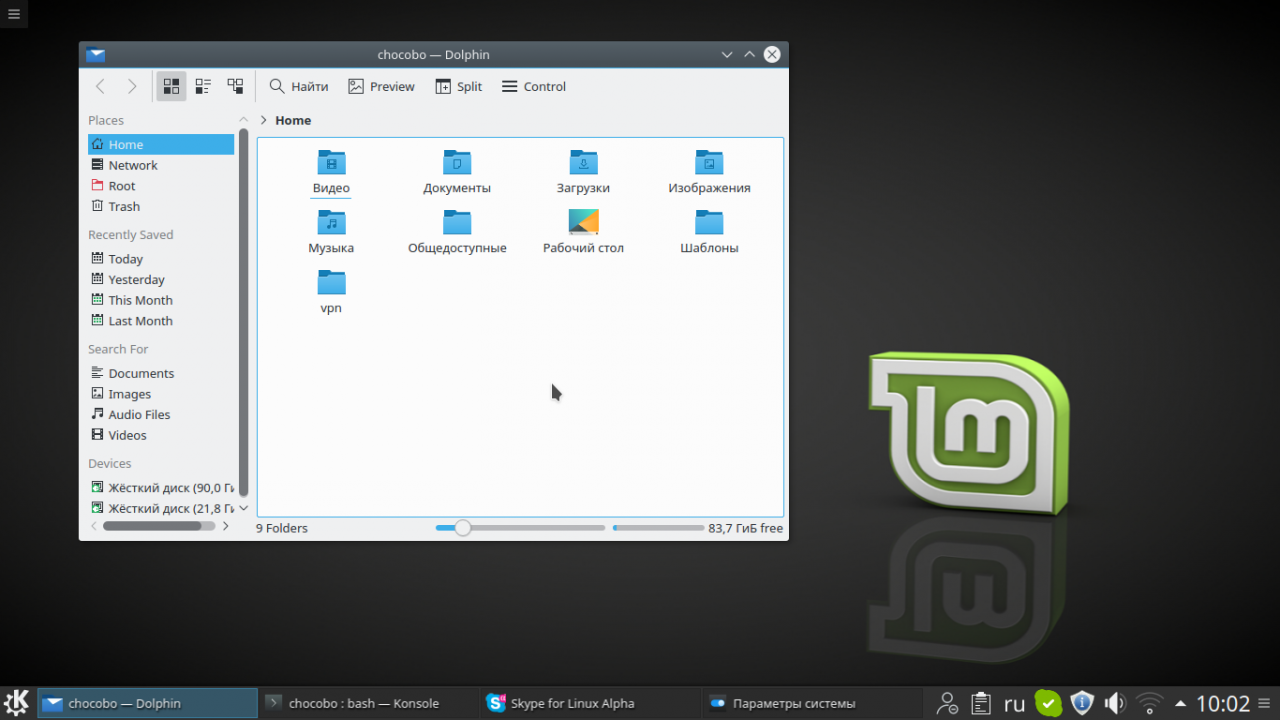Select the Рабочий стол folder icon
Image resolution: width=1280 pixels, height=720 pixels.
tap(583, 222)
